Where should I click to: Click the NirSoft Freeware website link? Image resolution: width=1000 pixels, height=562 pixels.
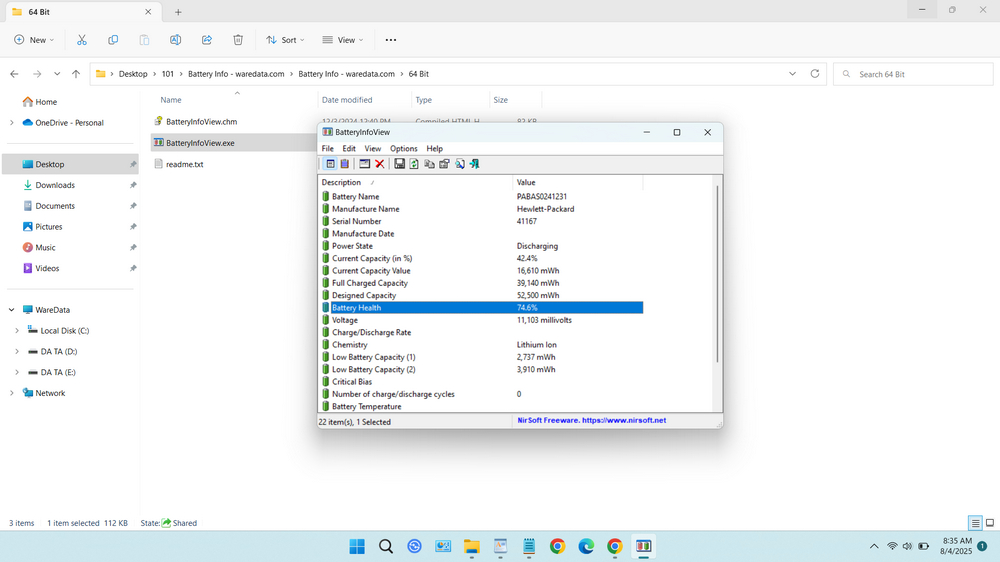click(592, 420)
